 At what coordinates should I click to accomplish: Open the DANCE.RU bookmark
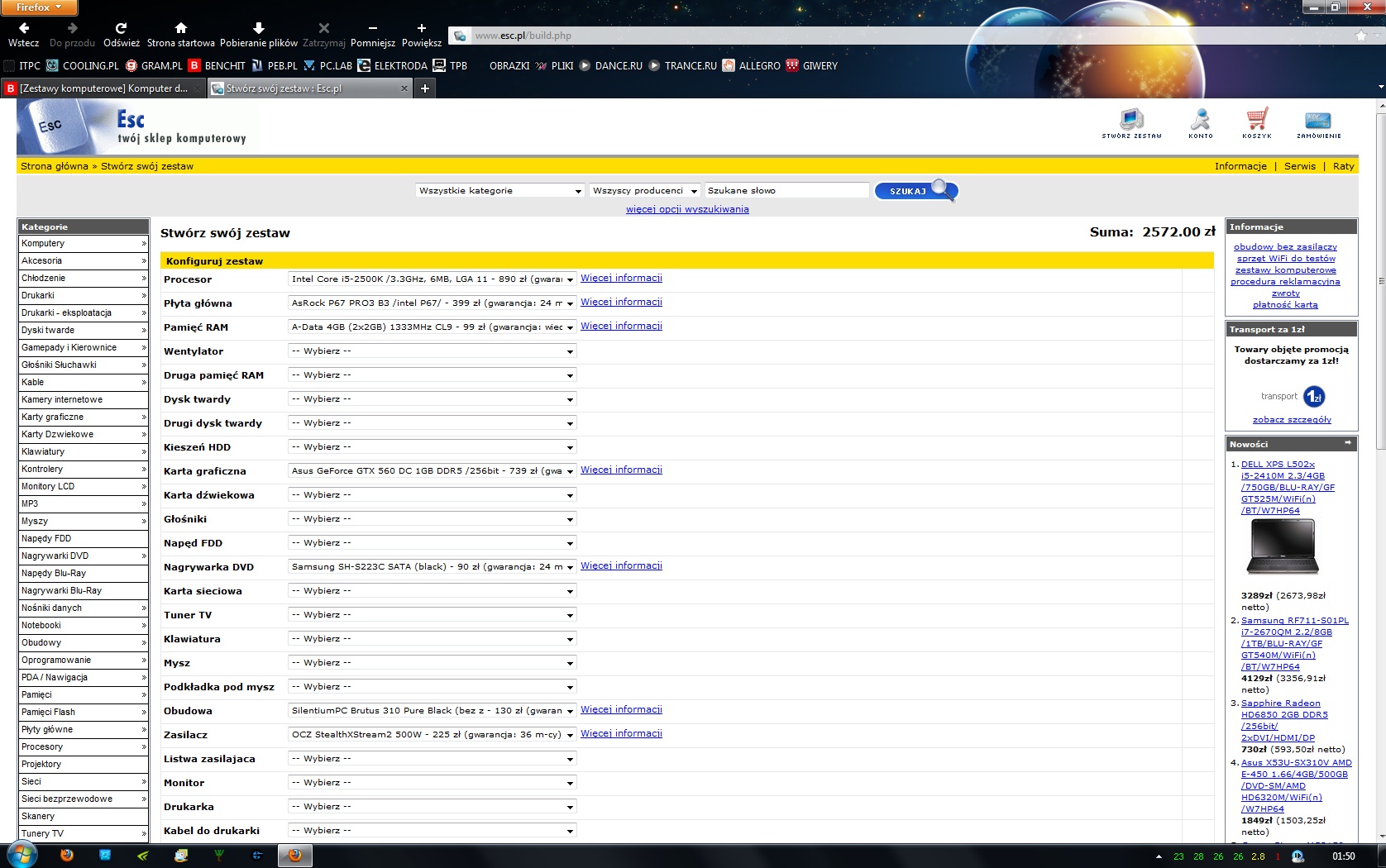pyautogui.click(x=610, y=66)
